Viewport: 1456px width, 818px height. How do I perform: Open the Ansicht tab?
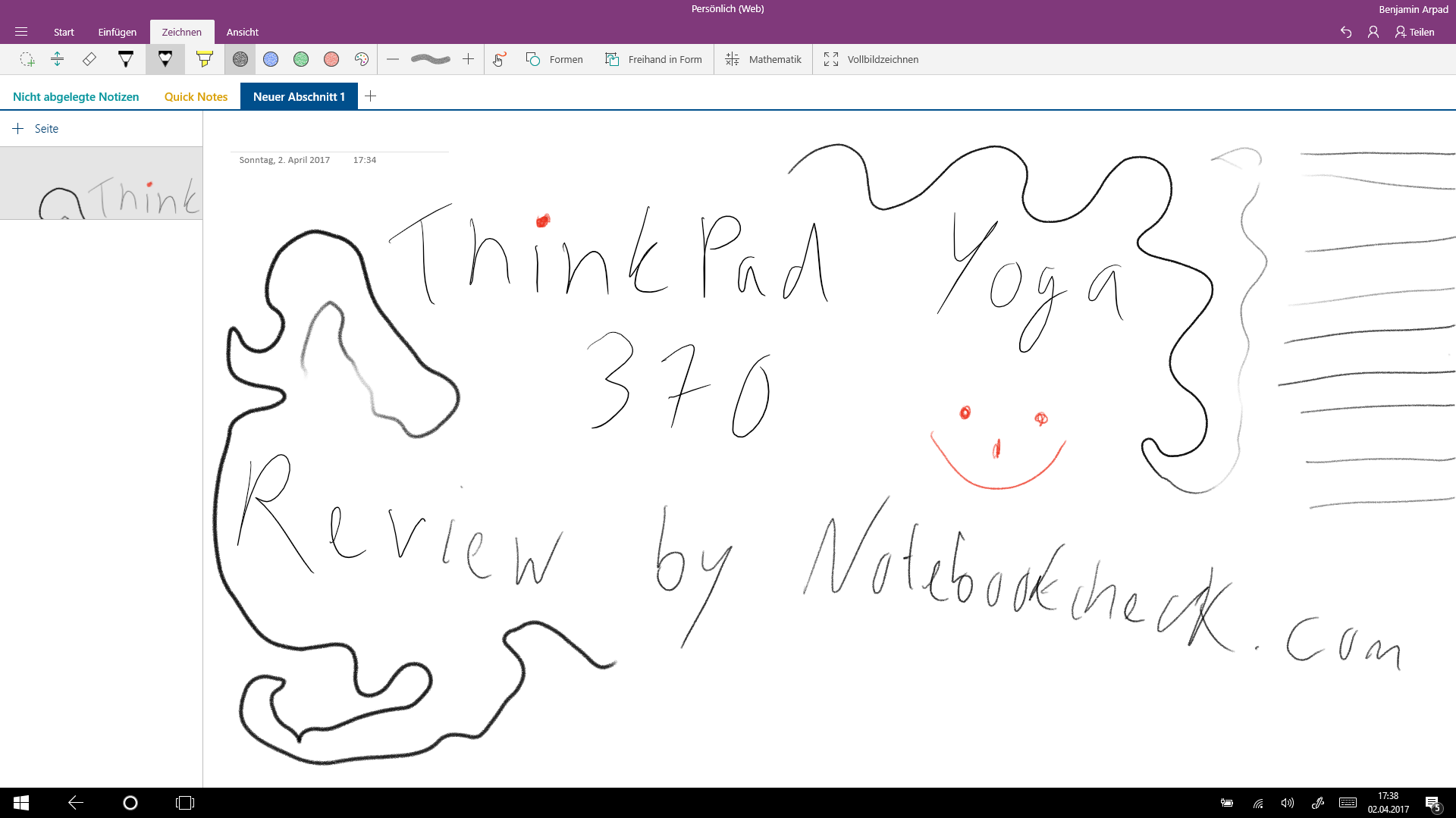tap(243, 32)
